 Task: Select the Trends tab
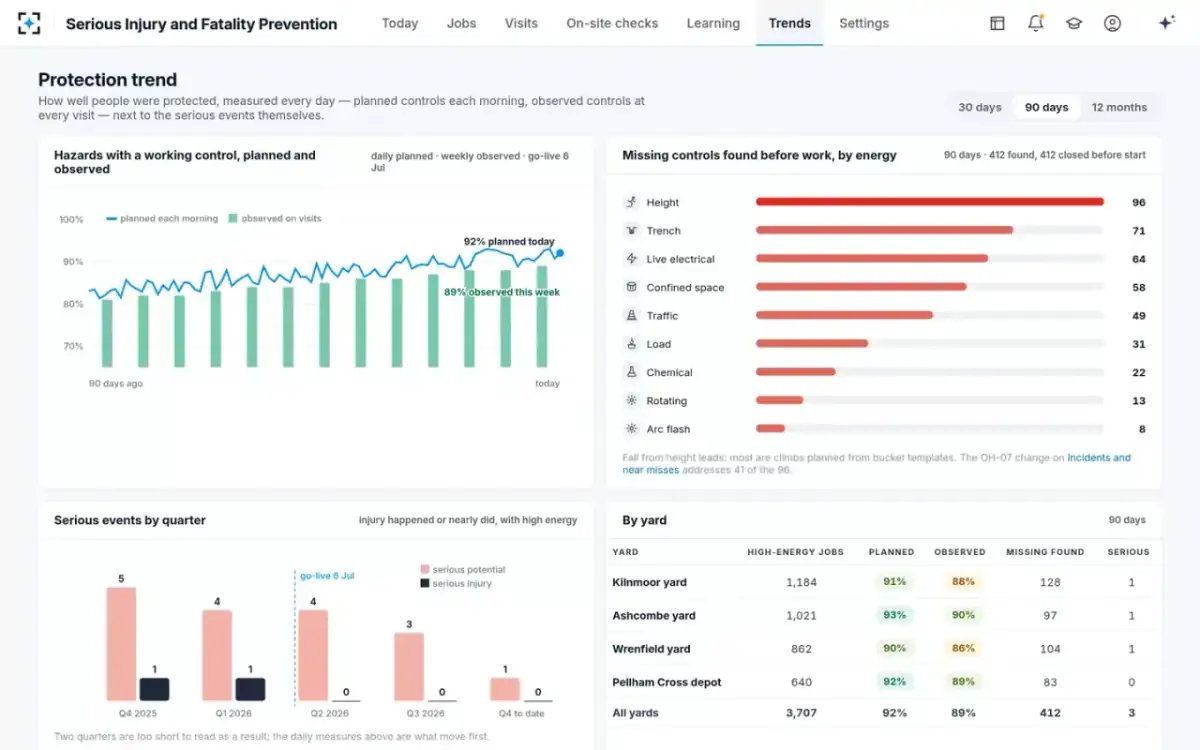click(790, 23)
